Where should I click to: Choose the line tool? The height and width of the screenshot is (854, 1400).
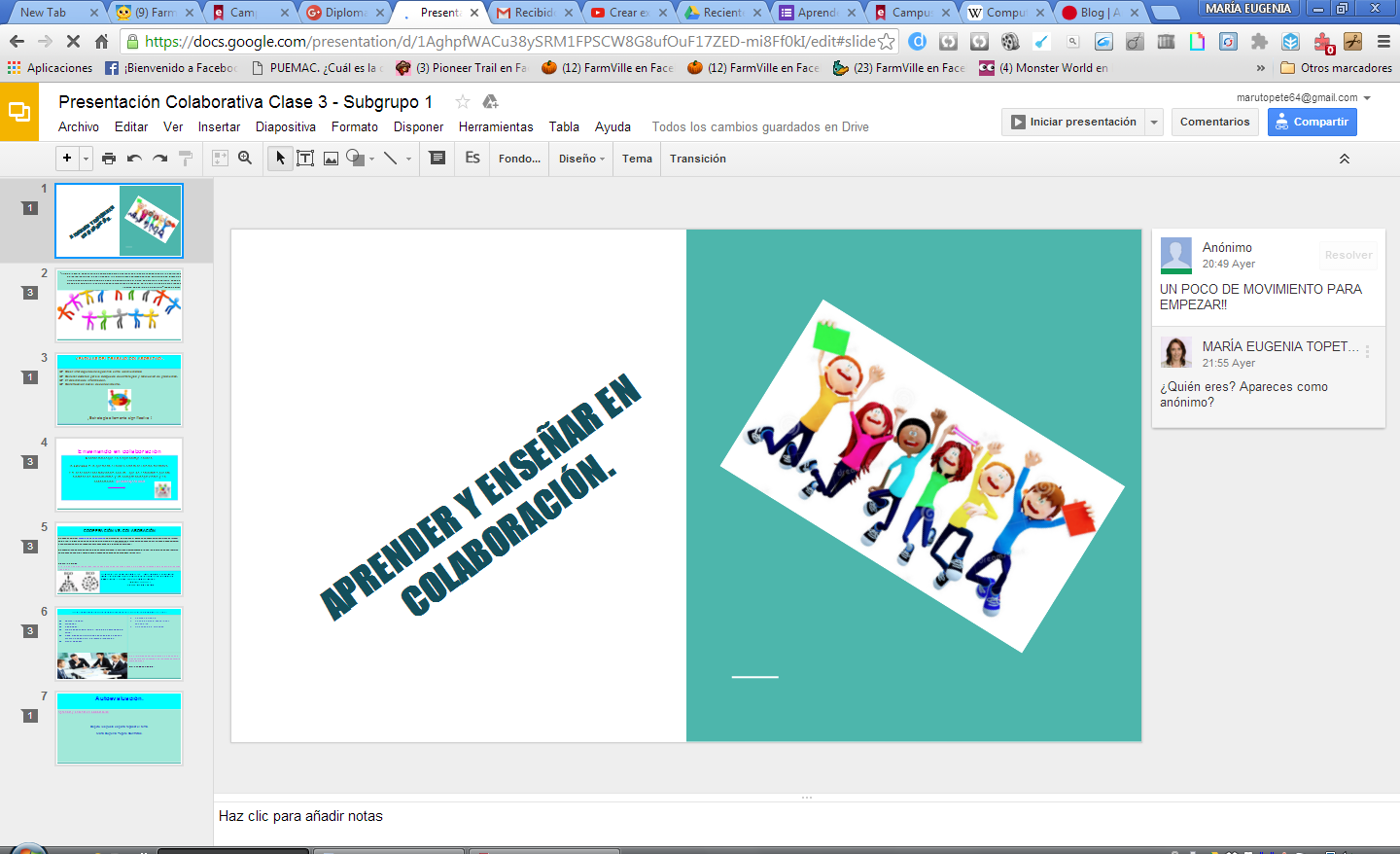point(390,159)
